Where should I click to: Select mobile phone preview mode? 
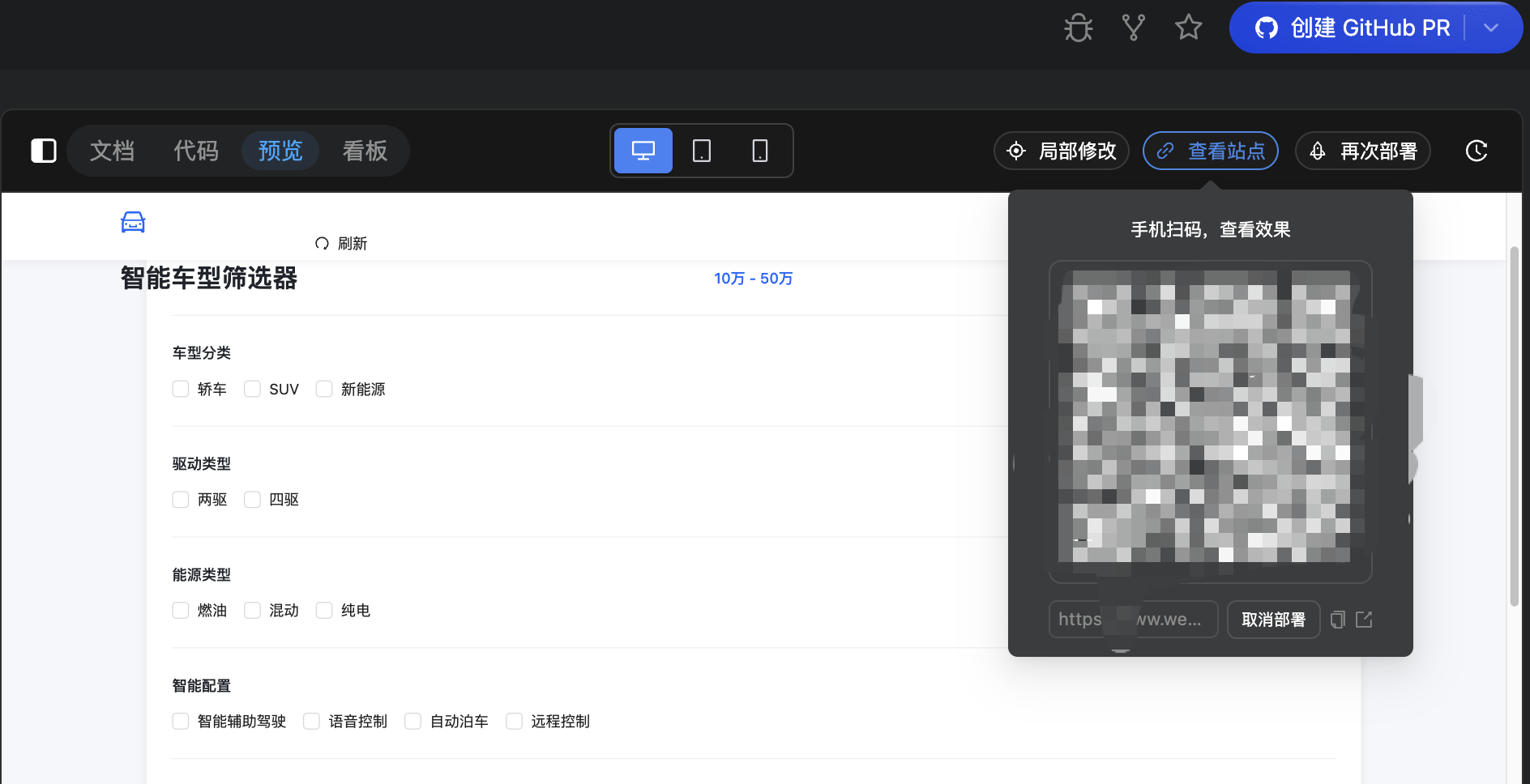click(760, 151)
